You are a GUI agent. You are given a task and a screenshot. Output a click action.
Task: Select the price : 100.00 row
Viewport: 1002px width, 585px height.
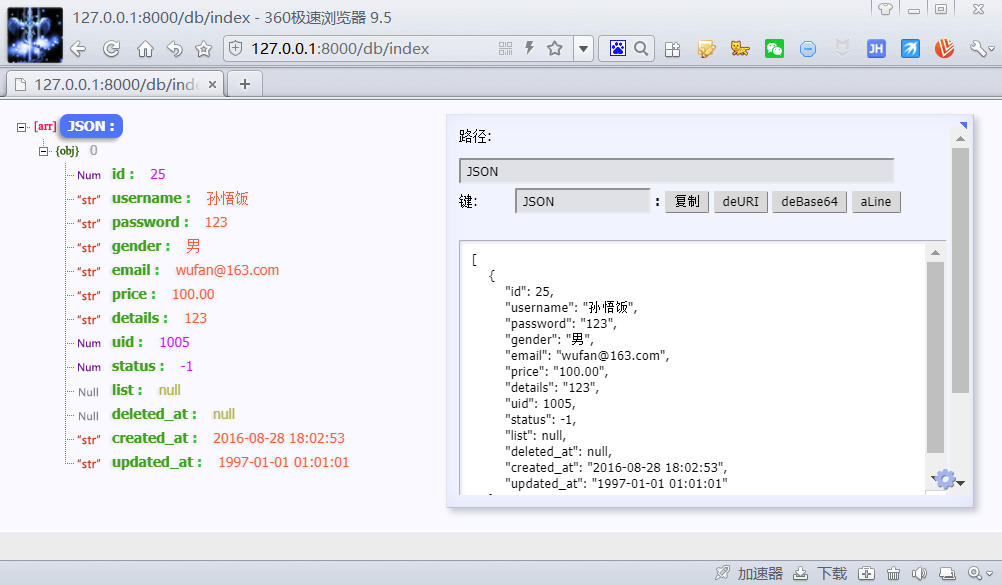[146, 294]
